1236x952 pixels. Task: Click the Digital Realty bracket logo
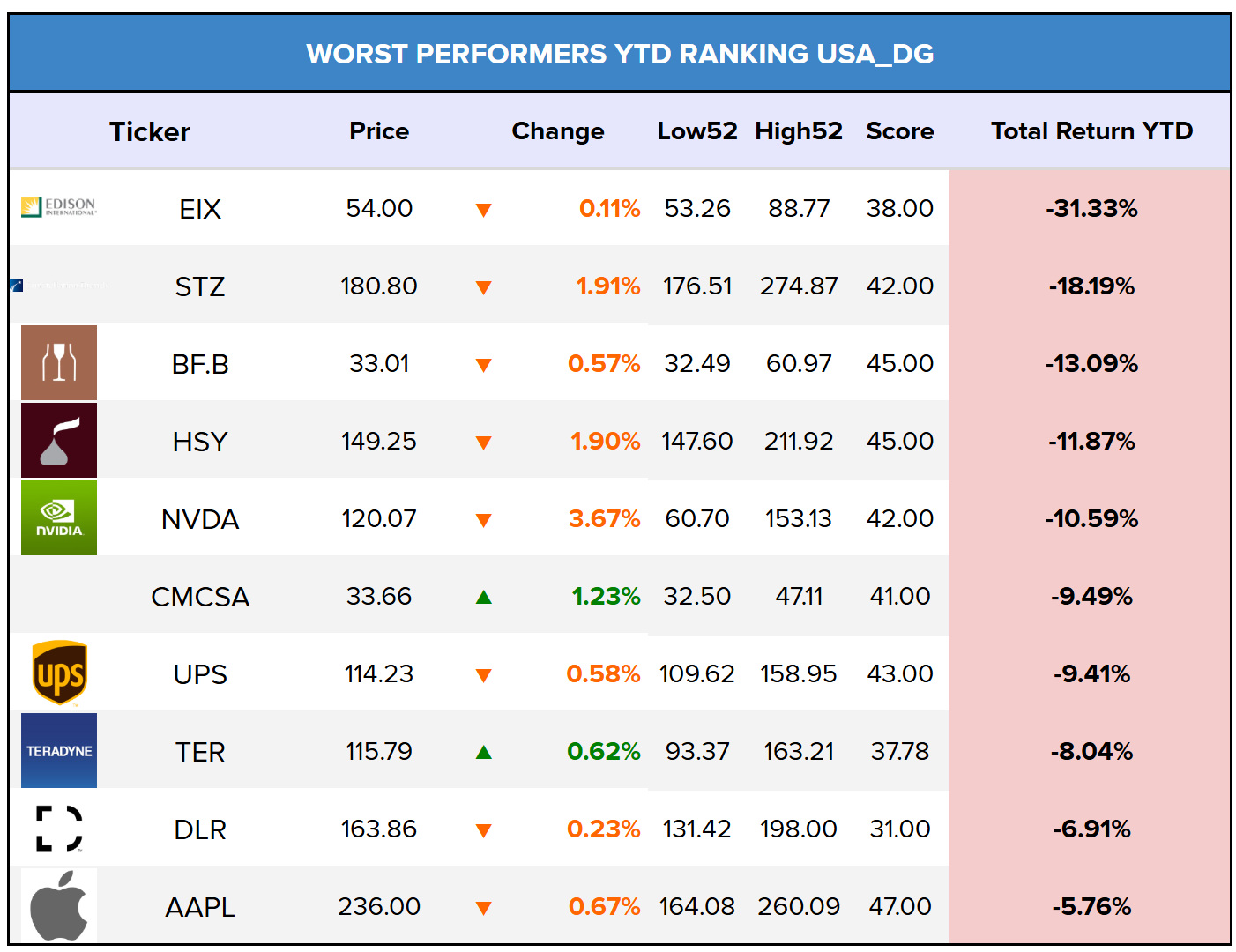coord(59,829)
